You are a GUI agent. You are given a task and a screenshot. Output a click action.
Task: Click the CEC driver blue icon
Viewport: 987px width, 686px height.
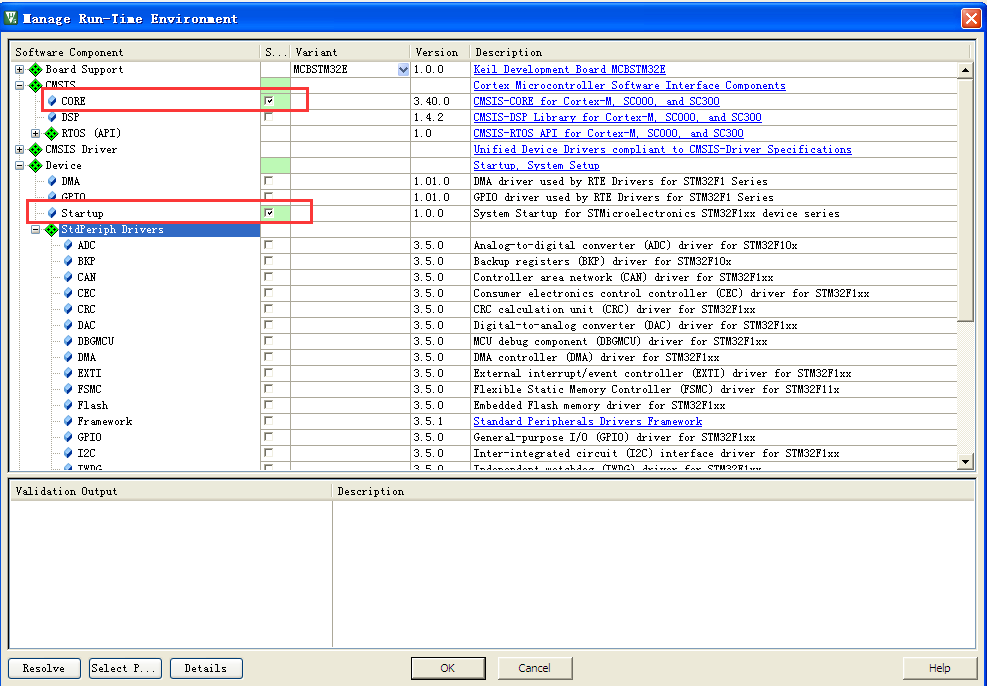pyautogui.click(x=68, y=293)
